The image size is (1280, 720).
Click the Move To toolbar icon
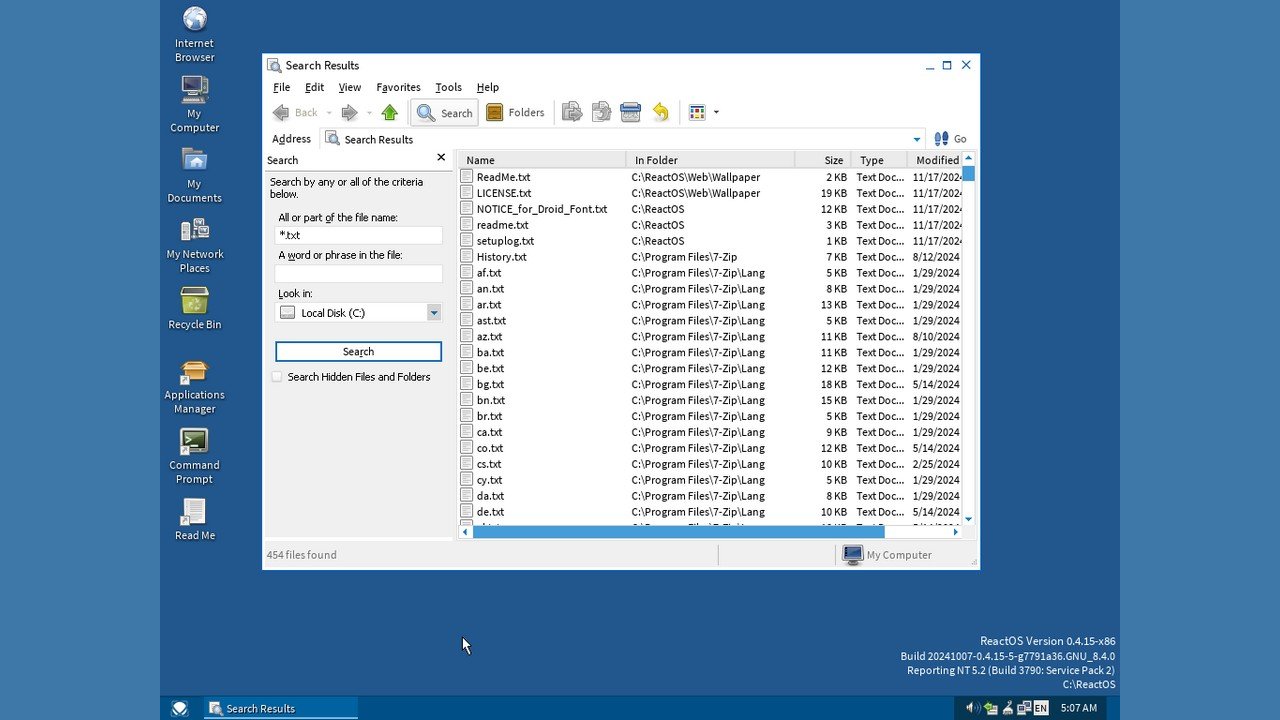[x=571, y=112]
